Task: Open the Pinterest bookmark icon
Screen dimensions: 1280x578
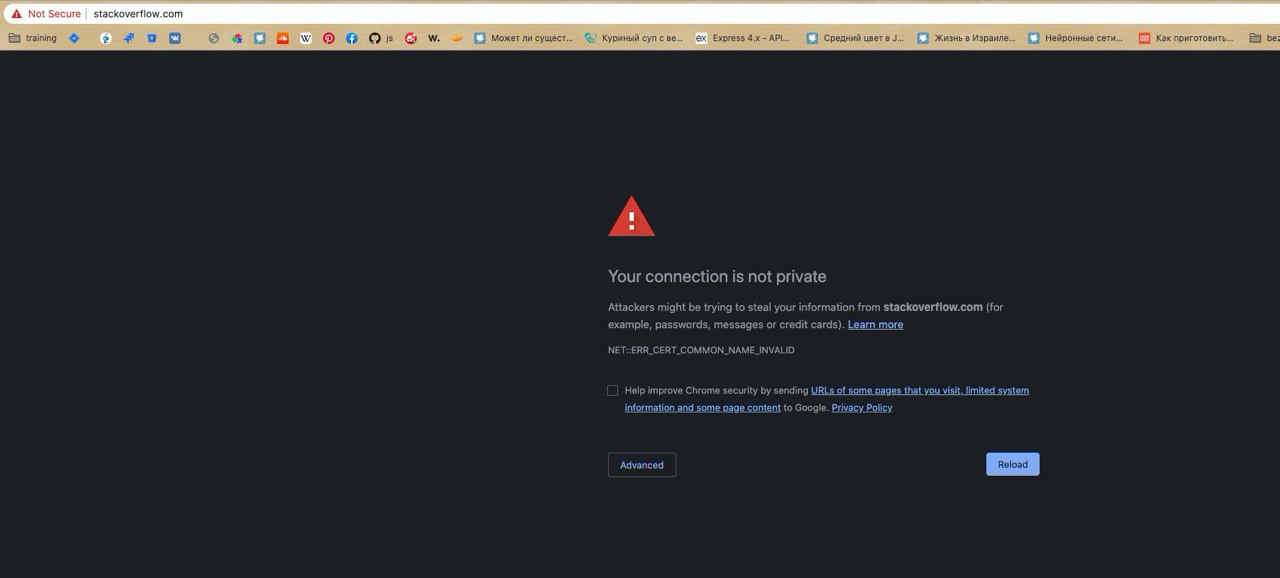Action: pyautogui.click(x=329, y=38)
